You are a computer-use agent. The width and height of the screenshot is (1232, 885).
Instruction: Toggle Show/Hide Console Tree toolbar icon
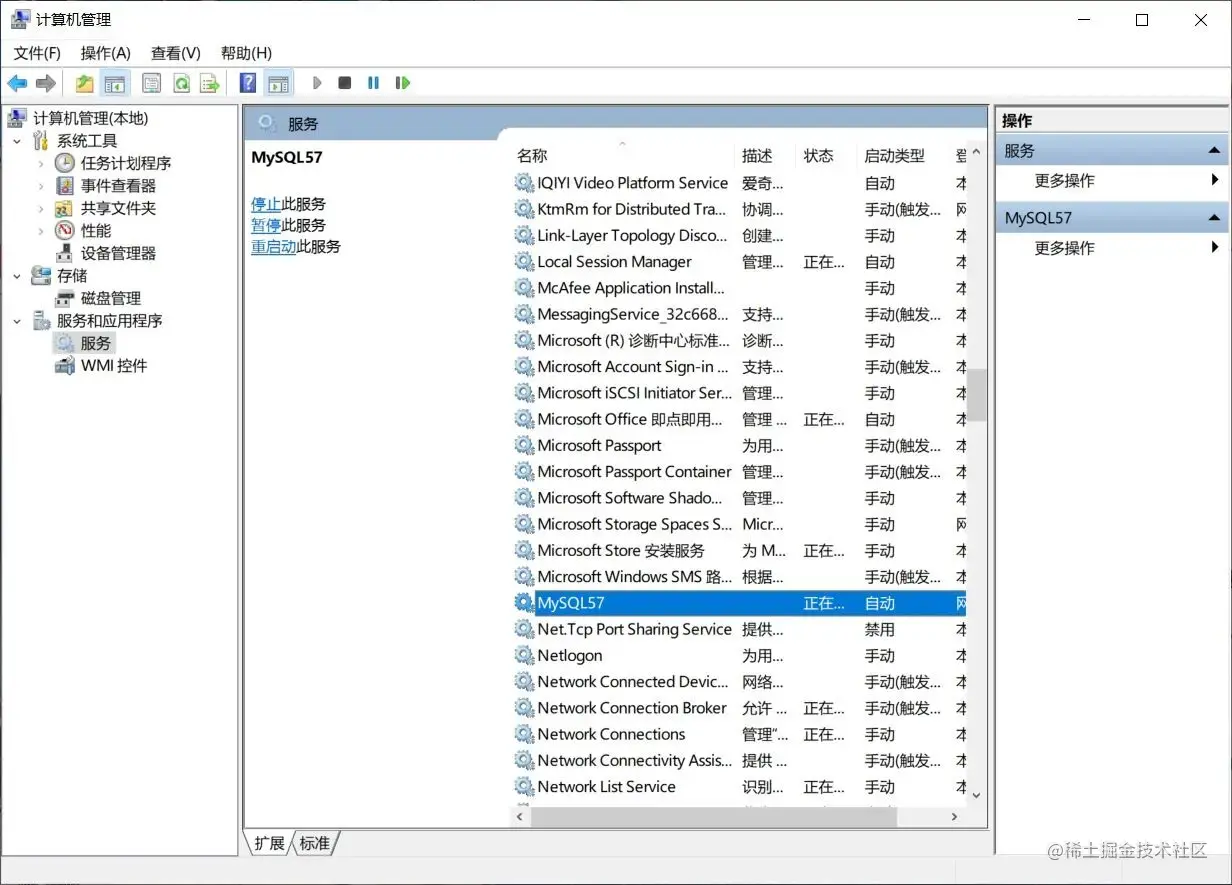coord(115,83)
